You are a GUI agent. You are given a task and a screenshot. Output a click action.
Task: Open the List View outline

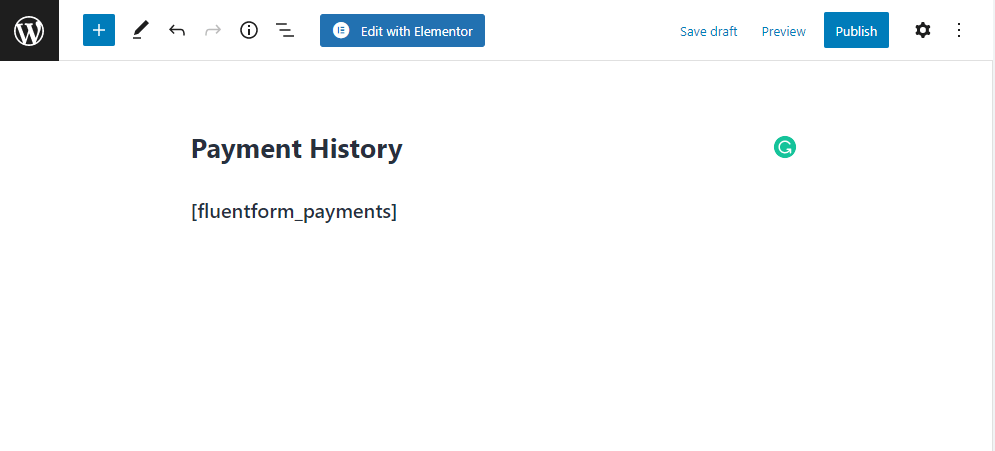click(285, 31)
